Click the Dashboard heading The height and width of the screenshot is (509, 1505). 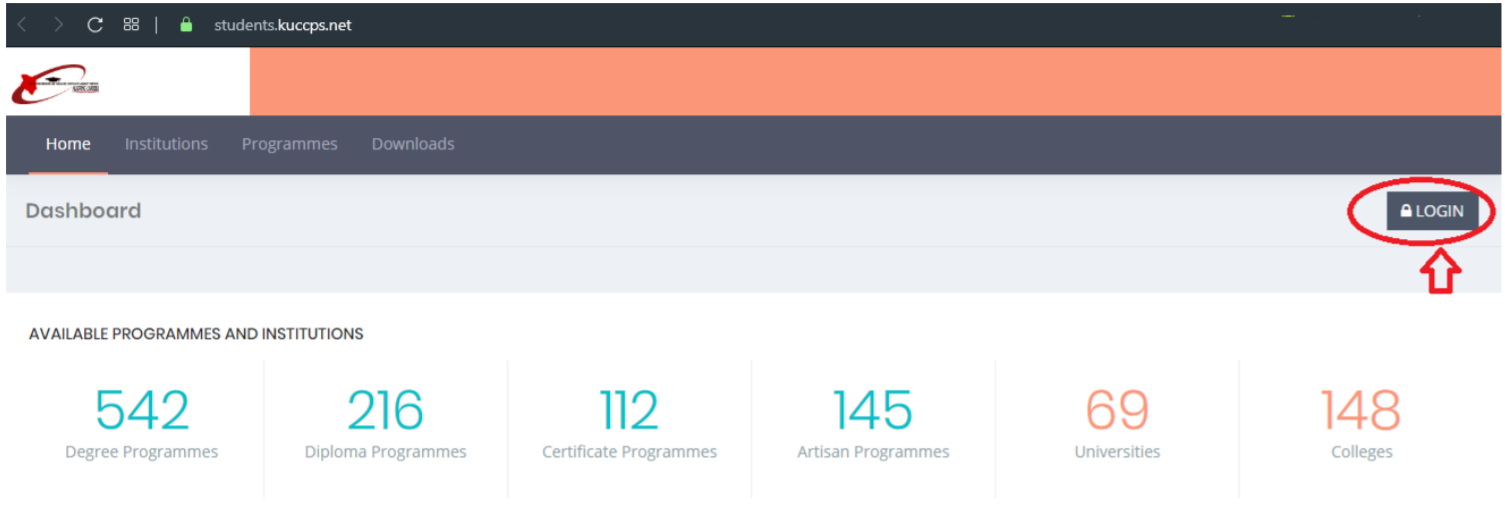pyautogui.click(x=83, y=211)
